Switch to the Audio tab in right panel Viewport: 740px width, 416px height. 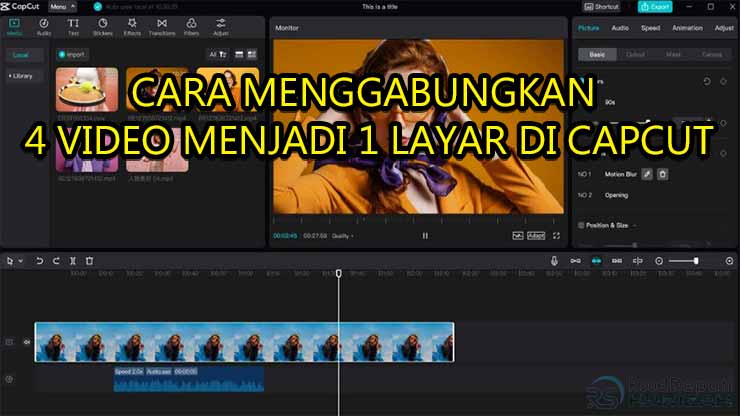pos(620,28)
